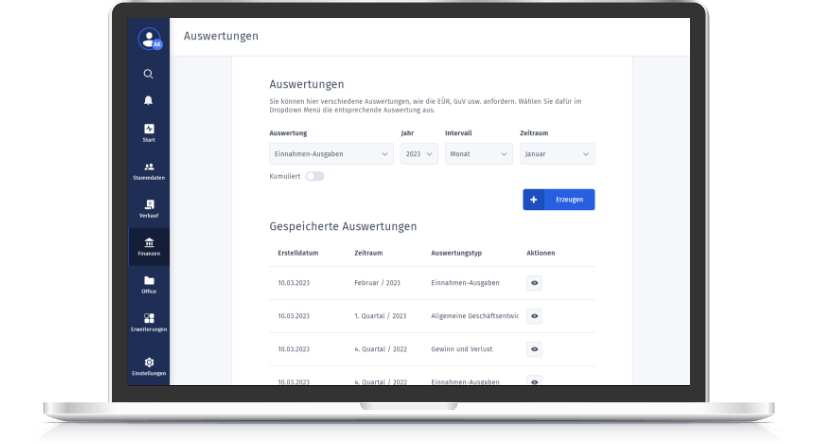The width and height of the screenshot is (818, 444).
Task: Open the Intervall dropdown showing Monat
Action: point(479,154)
